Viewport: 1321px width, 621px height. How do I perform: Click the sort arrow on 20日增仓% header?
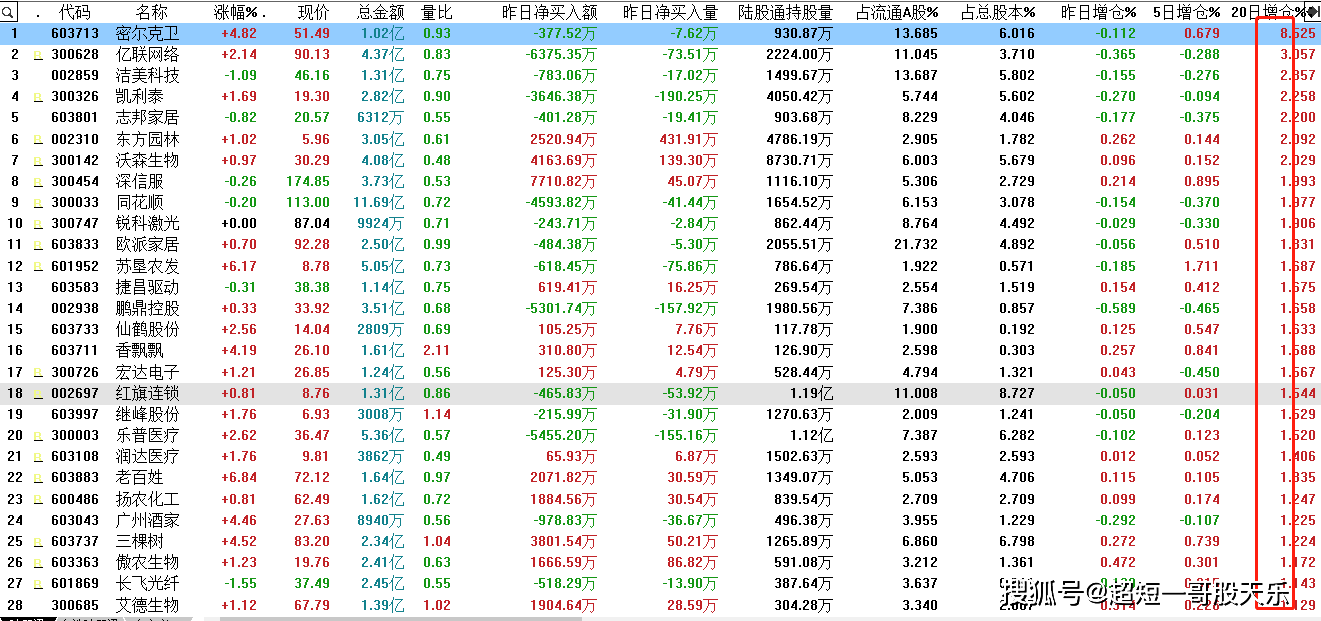point(1312,12)
